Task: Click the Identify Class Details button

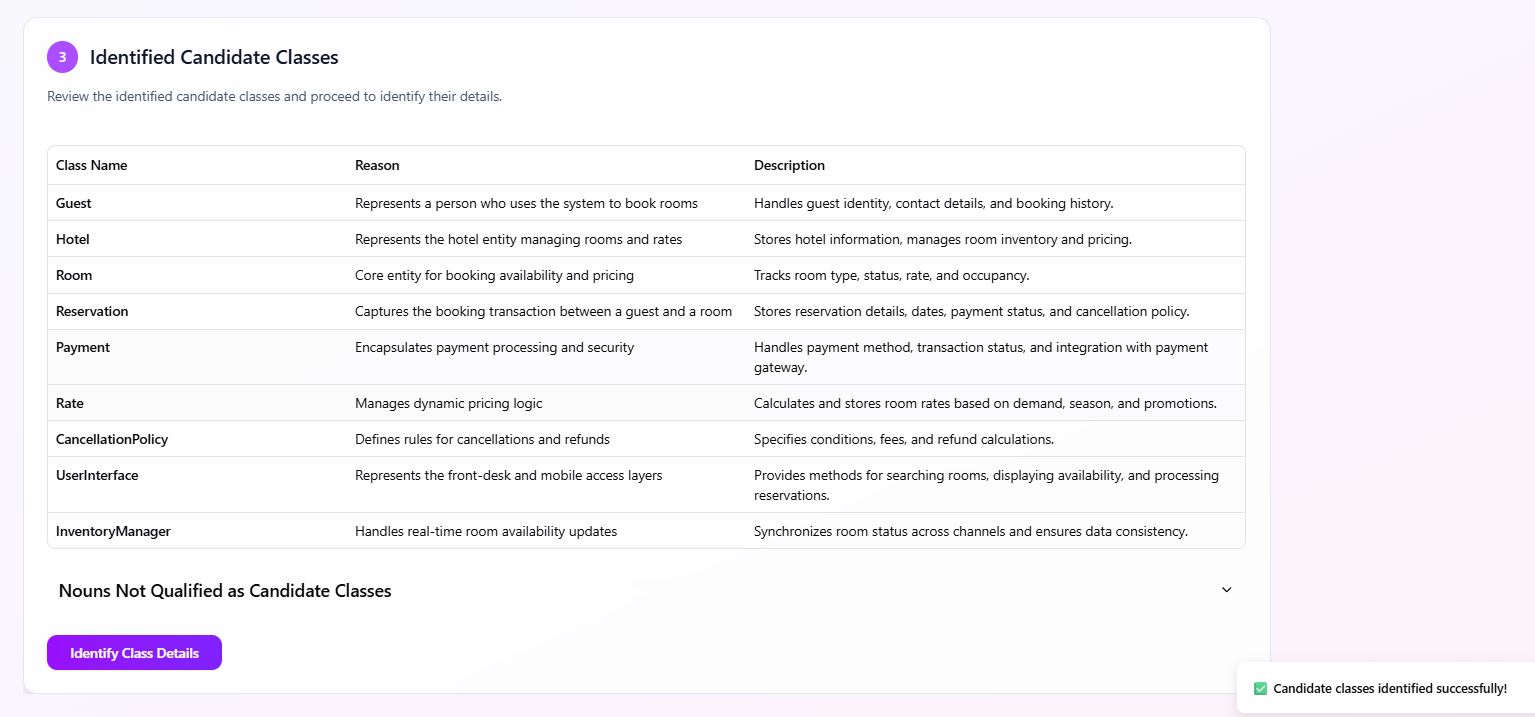Action: [134, 653]
